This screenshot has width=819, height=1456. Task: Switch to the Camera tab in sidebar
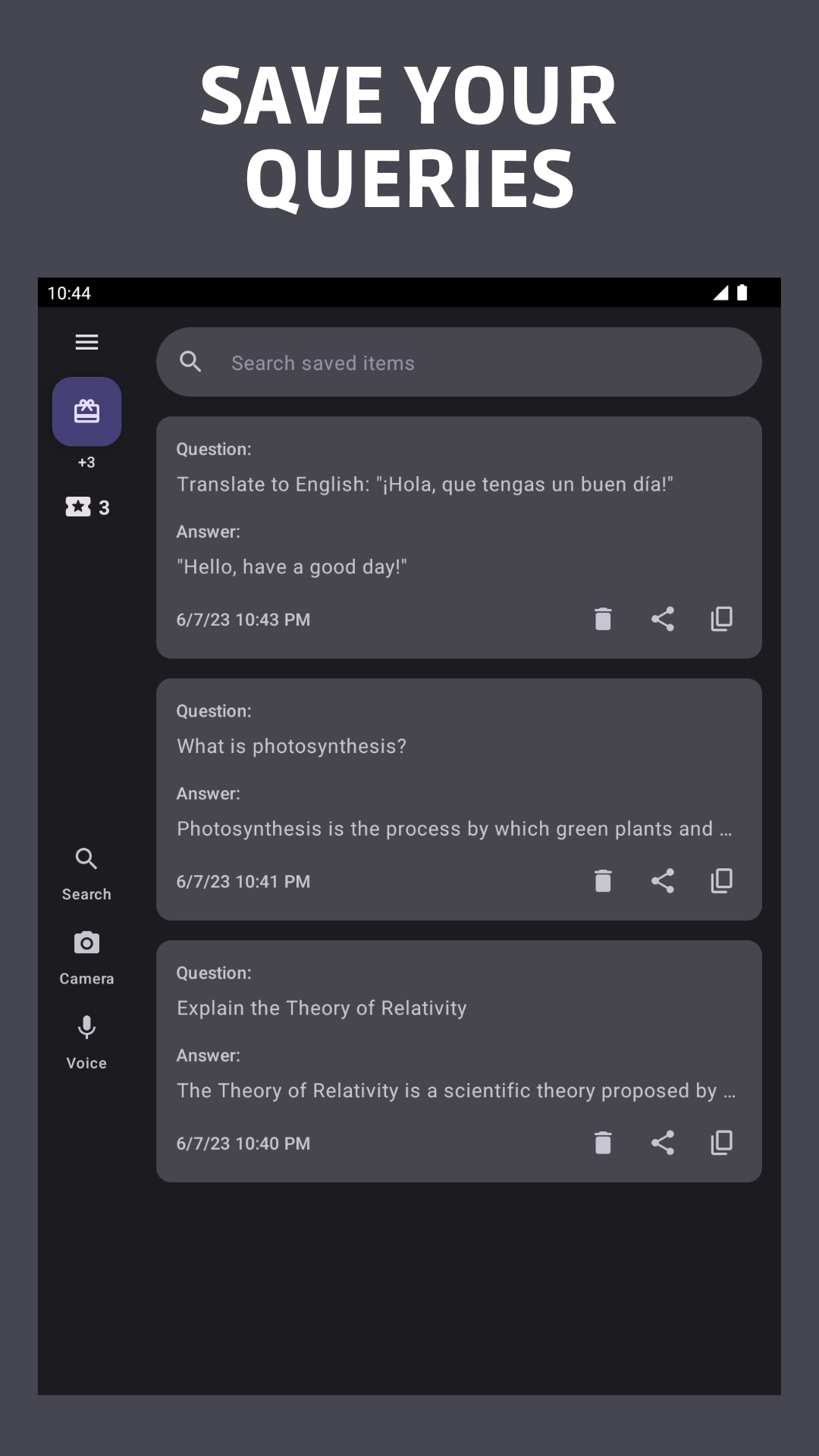tap(86, 959)
